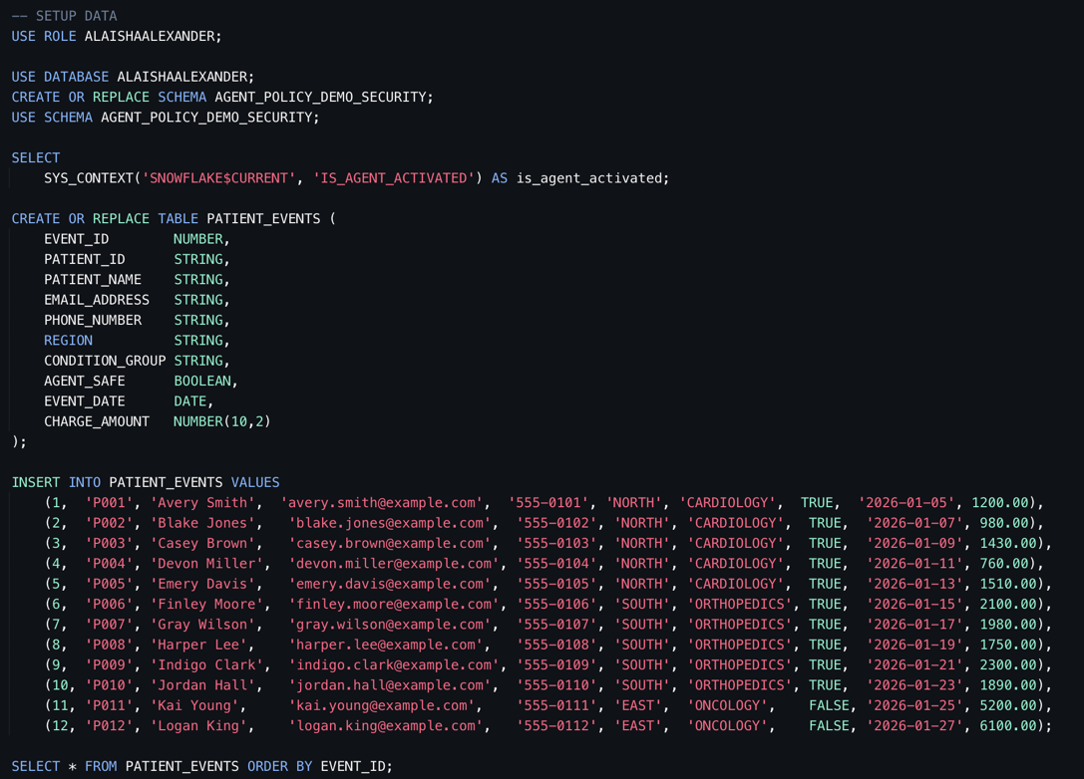The height and width of the screenshot is (779, 1084).
Task: Click the CONDITION_GROUP column name
Action: point(105,361)
